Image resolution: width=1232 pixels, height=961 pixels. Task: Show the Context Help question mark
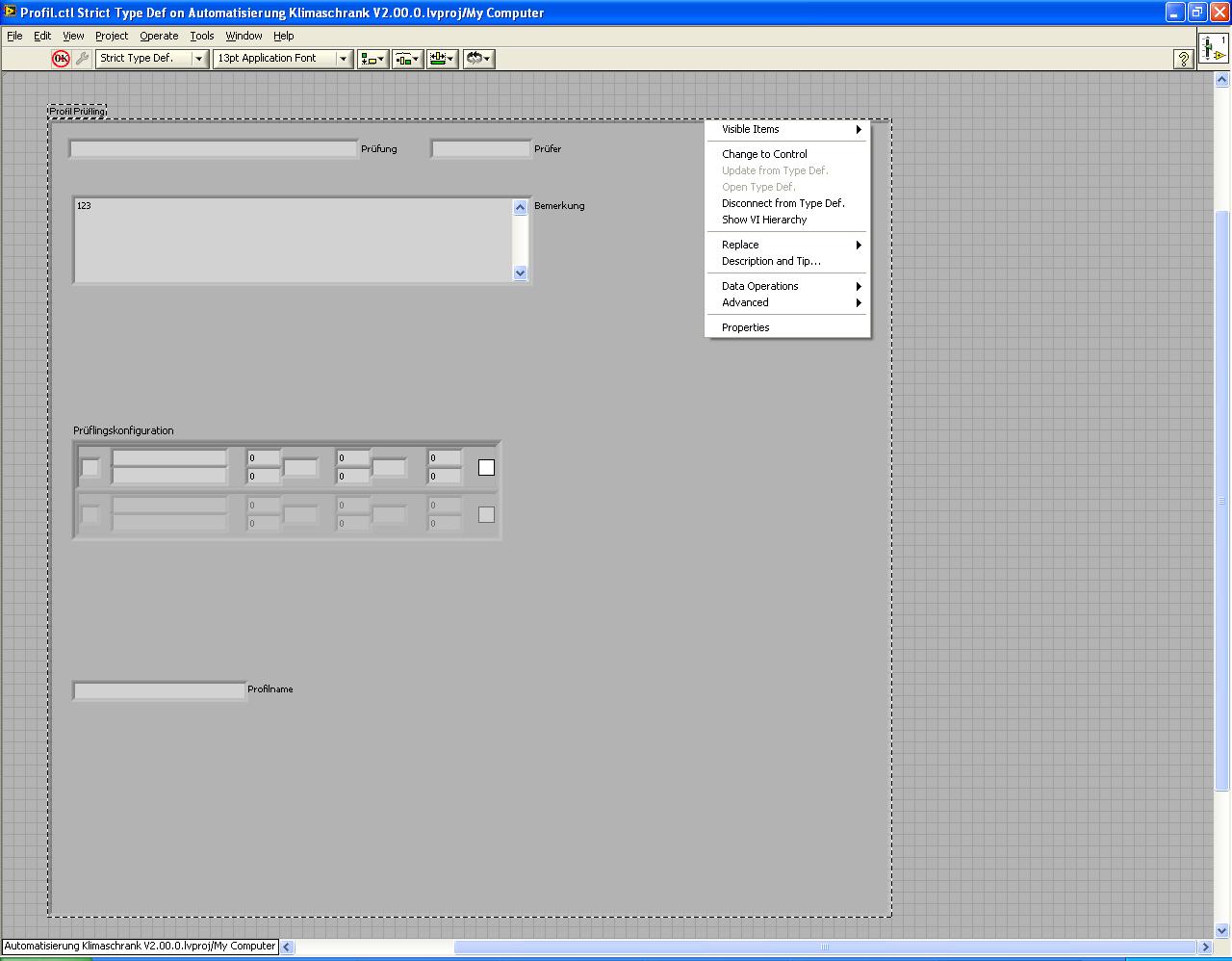click(x=1184, y=59)
